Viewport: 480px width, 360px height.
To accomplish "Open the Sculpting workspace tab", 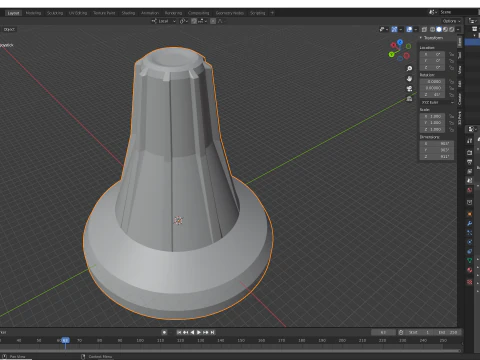I will tap(55, 13).
